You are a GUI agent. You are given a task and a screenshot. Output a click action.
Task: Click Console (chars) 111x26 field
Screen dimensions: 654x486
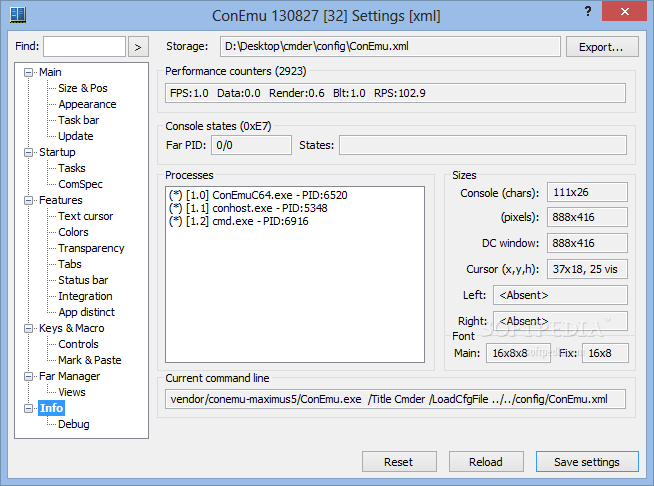click(587, 192)
